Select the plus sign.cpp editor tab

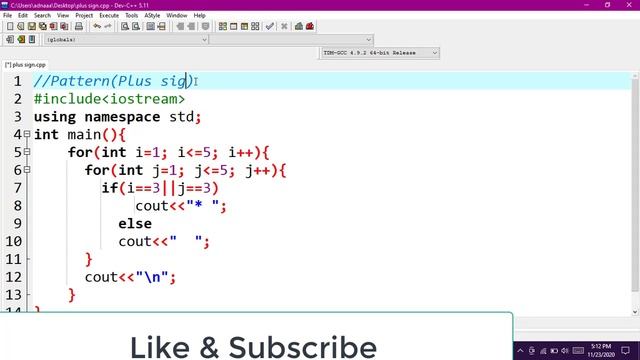pyautogui.click(x=25, y=65)
